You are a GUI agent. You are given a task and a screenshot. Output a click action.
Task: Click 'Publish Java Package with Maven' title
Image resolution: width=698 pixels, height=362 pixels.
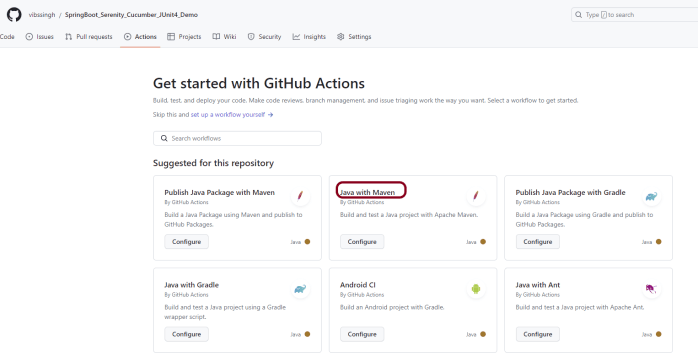point(219,192)
